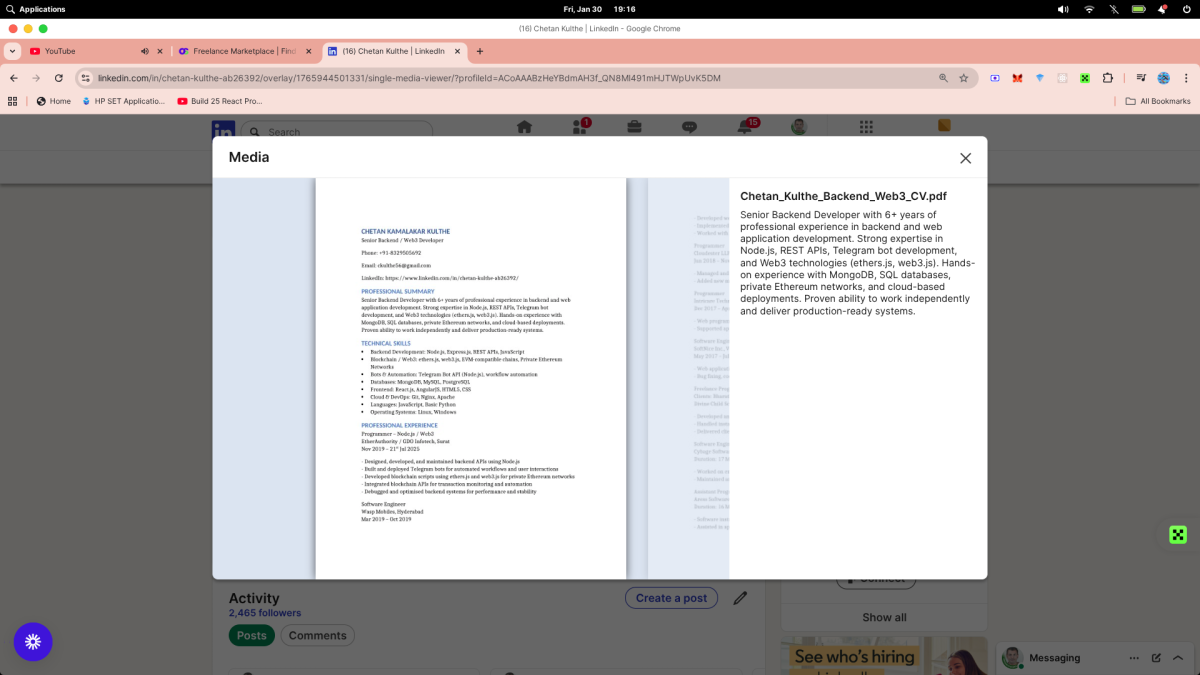Open the Chrome extensions puzzle icon
The width and height of the screenshot is (1200, 675).
click(x=1107, y=78)
